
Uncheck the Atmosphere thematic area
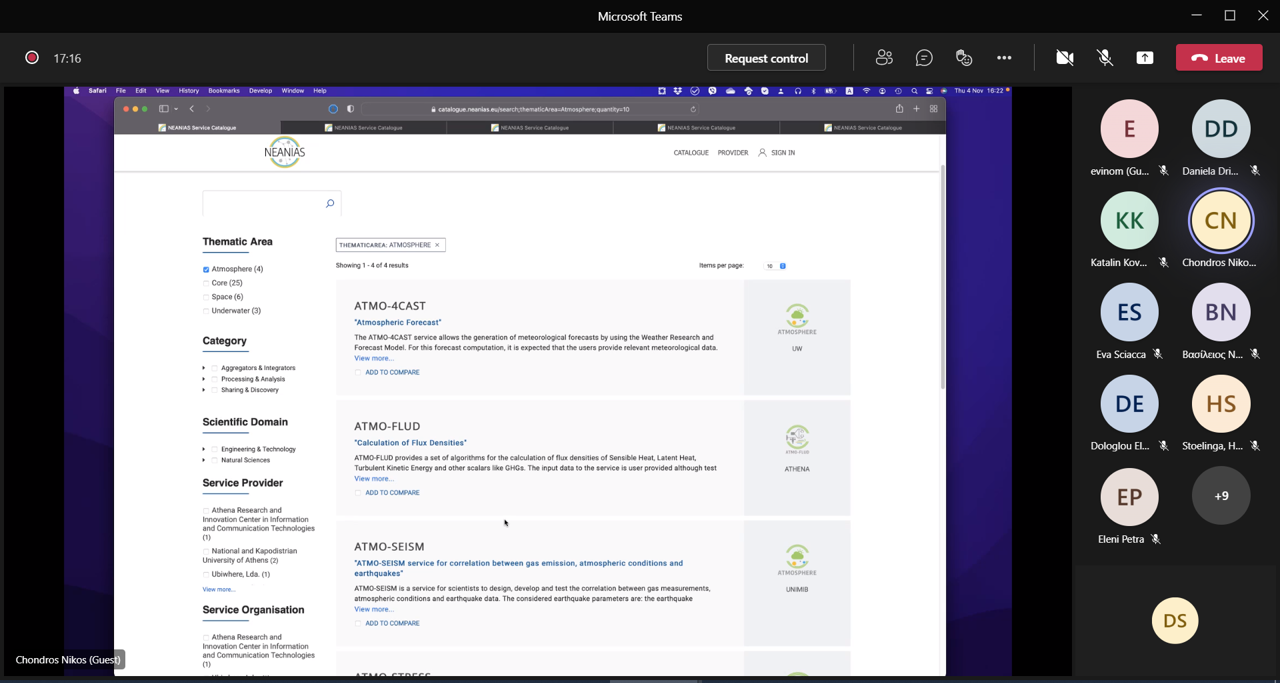[x=206, y=269]
